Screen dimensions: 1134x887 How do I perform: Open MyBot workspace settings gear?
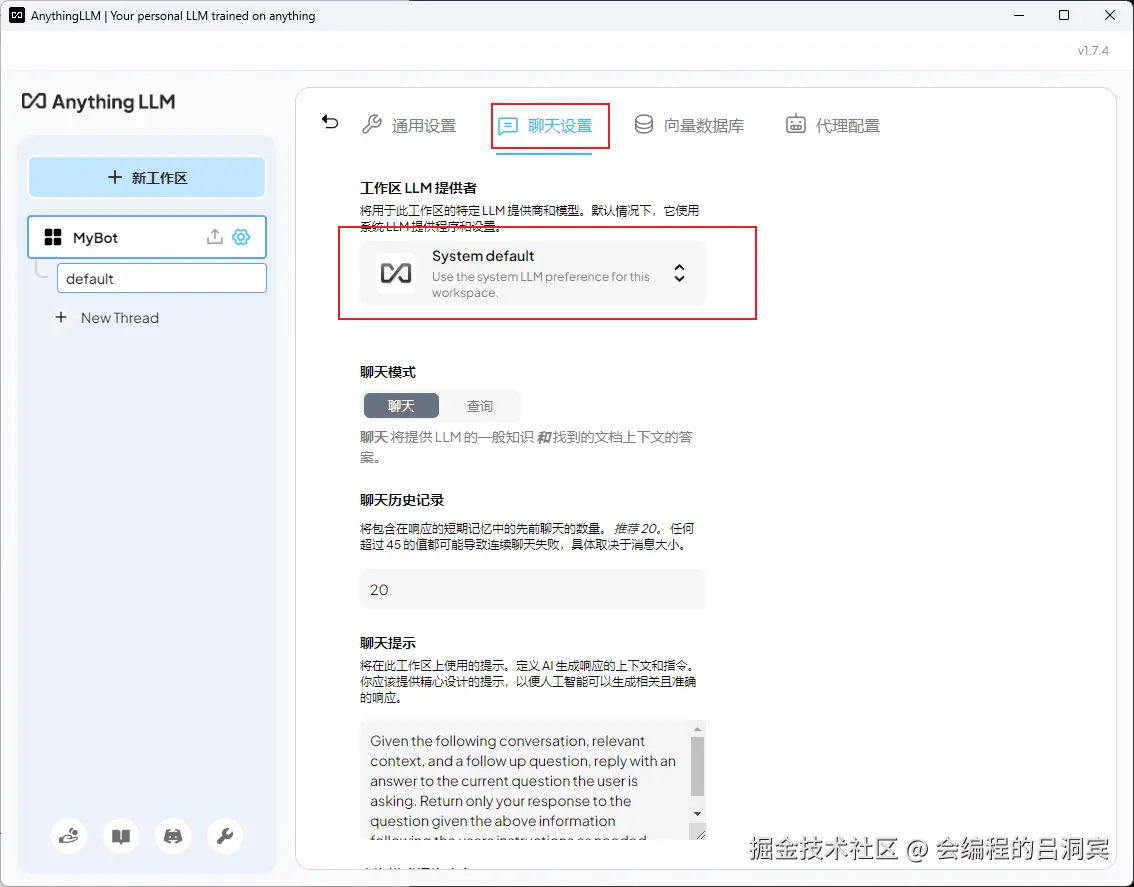click(241, 237)
